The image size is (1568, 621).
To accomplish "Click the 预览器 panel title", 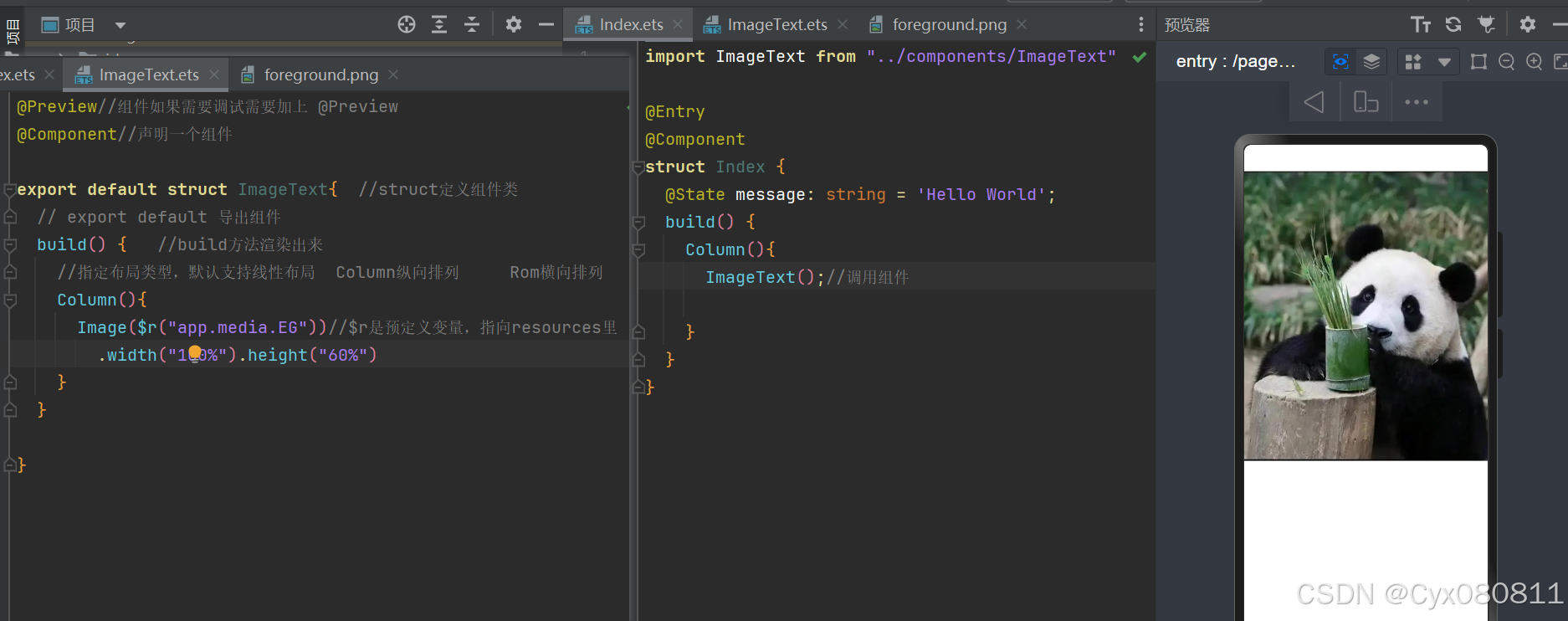I will point(1187,25).
